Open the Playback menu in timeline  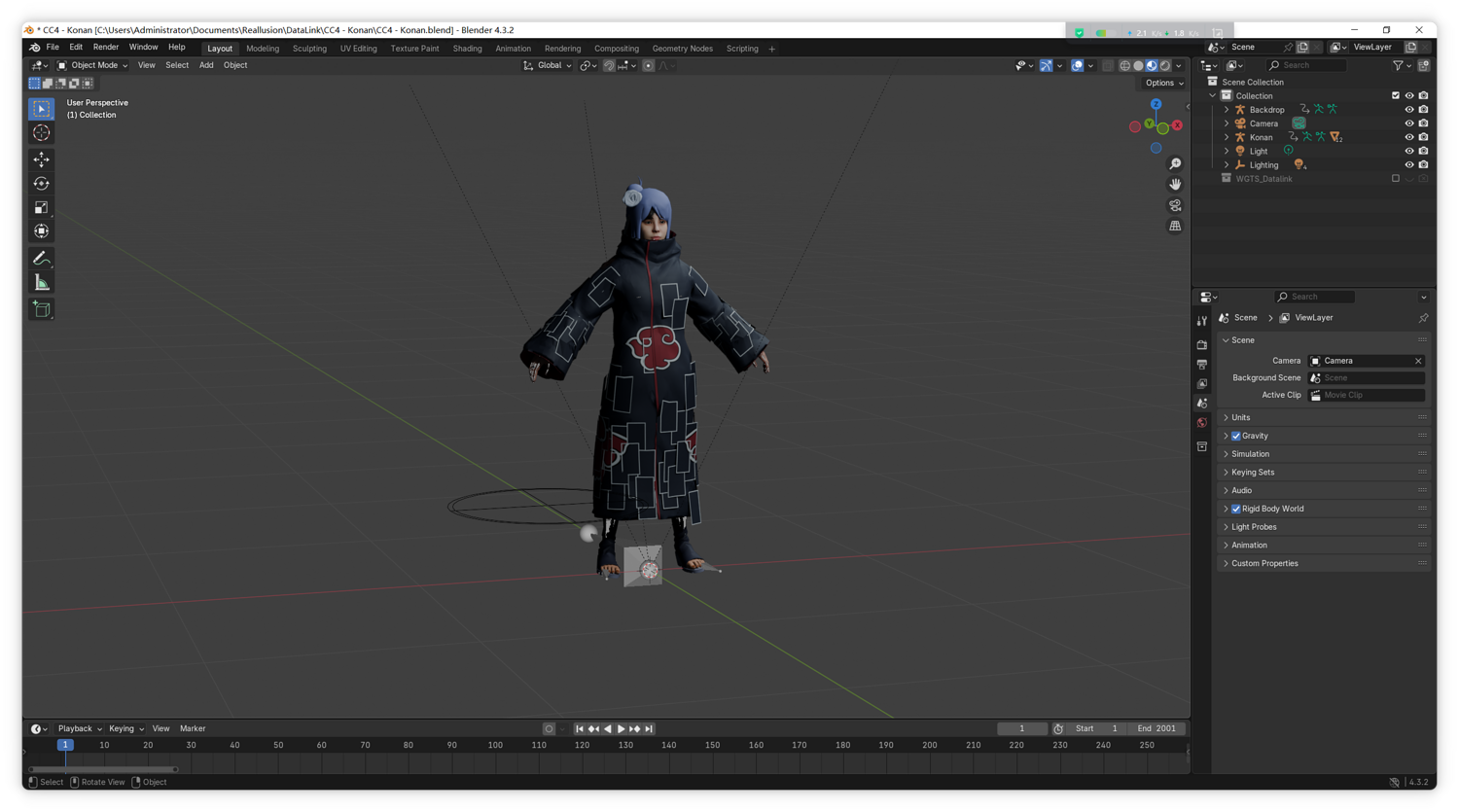pyautogui.click(x=79, y=729)
